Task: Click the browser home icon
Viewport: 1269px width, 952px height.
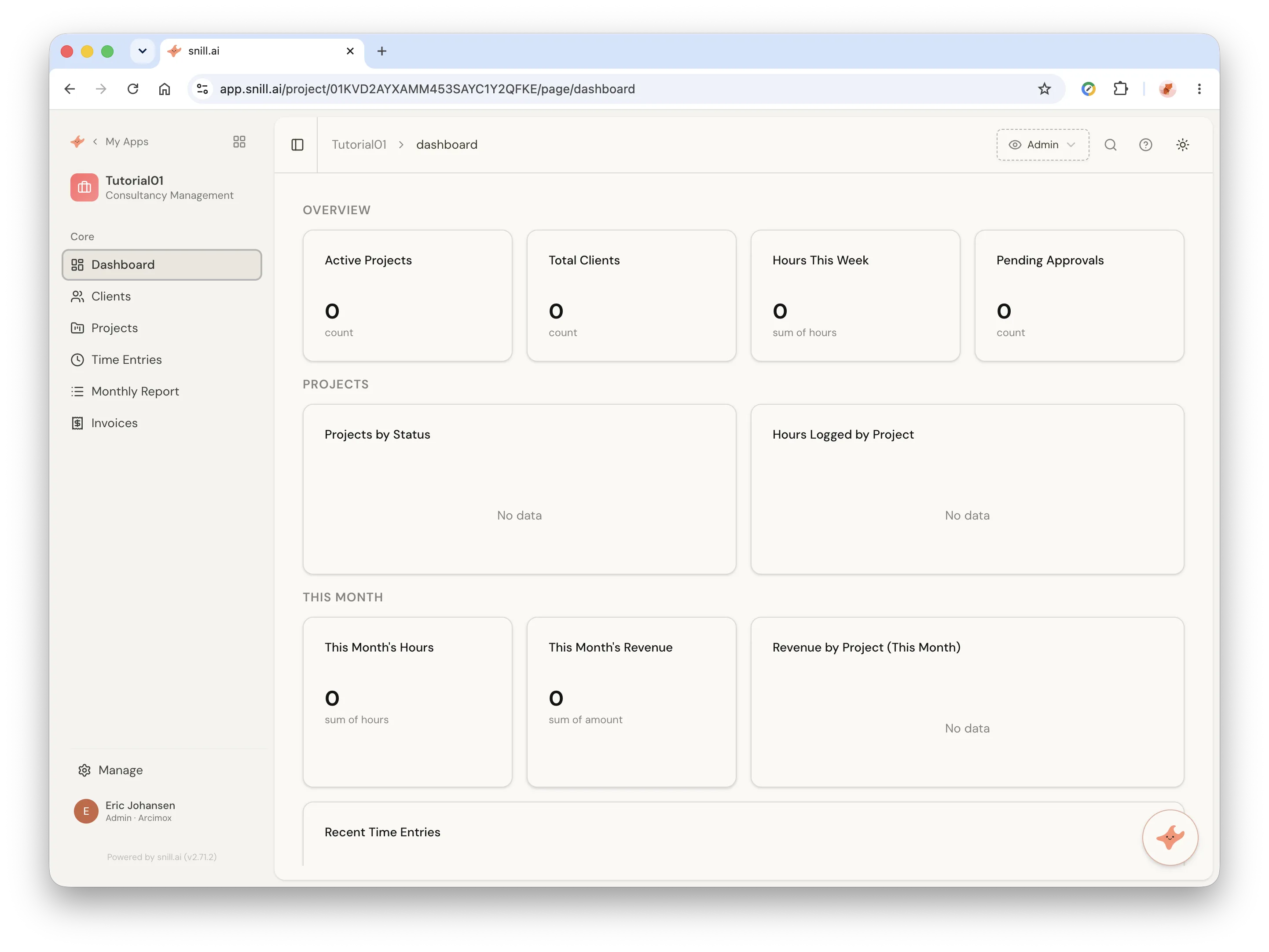Action: (164, 89)
